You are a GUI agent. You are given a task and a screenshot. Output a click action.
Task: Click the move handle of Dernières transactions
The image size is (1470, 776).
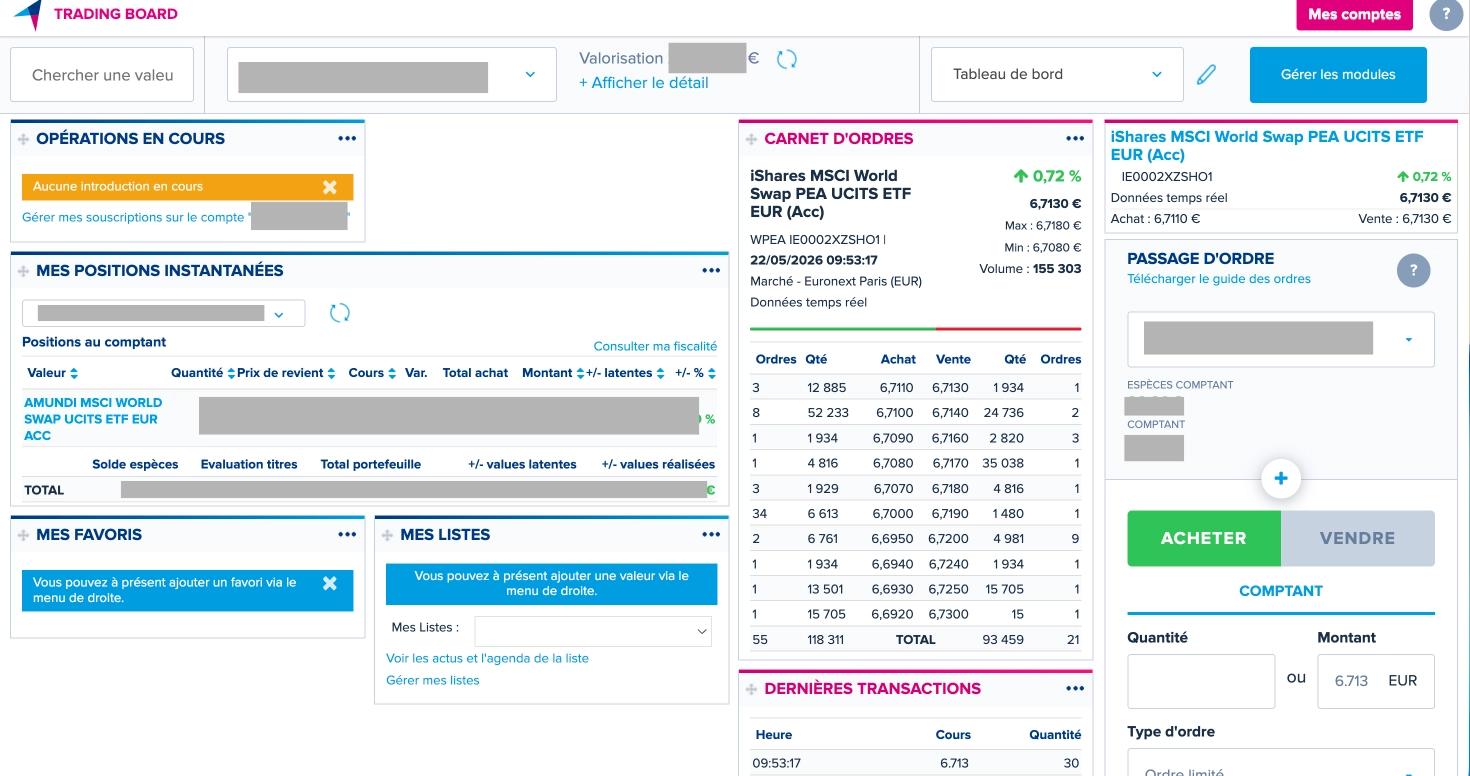click(x=752, y=690)
